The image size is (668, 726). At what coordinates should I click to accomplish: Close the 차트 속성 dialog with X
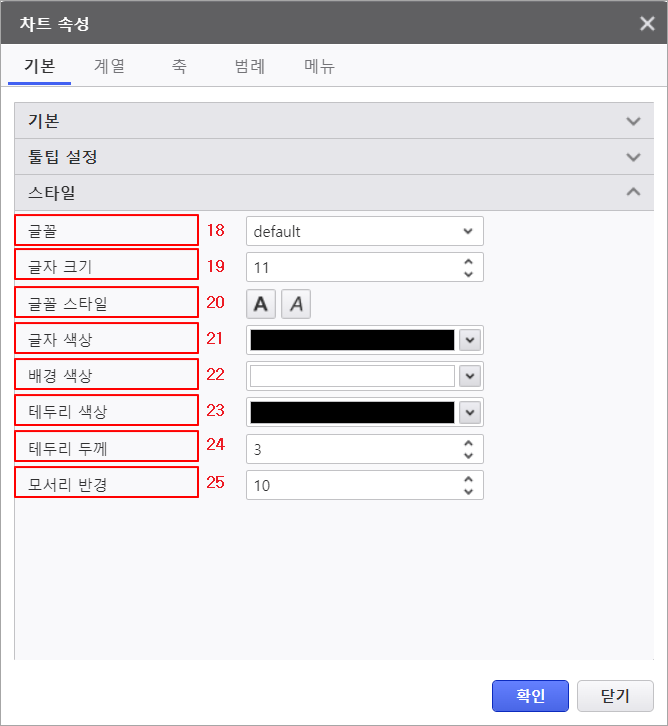[x=647, y=23]
